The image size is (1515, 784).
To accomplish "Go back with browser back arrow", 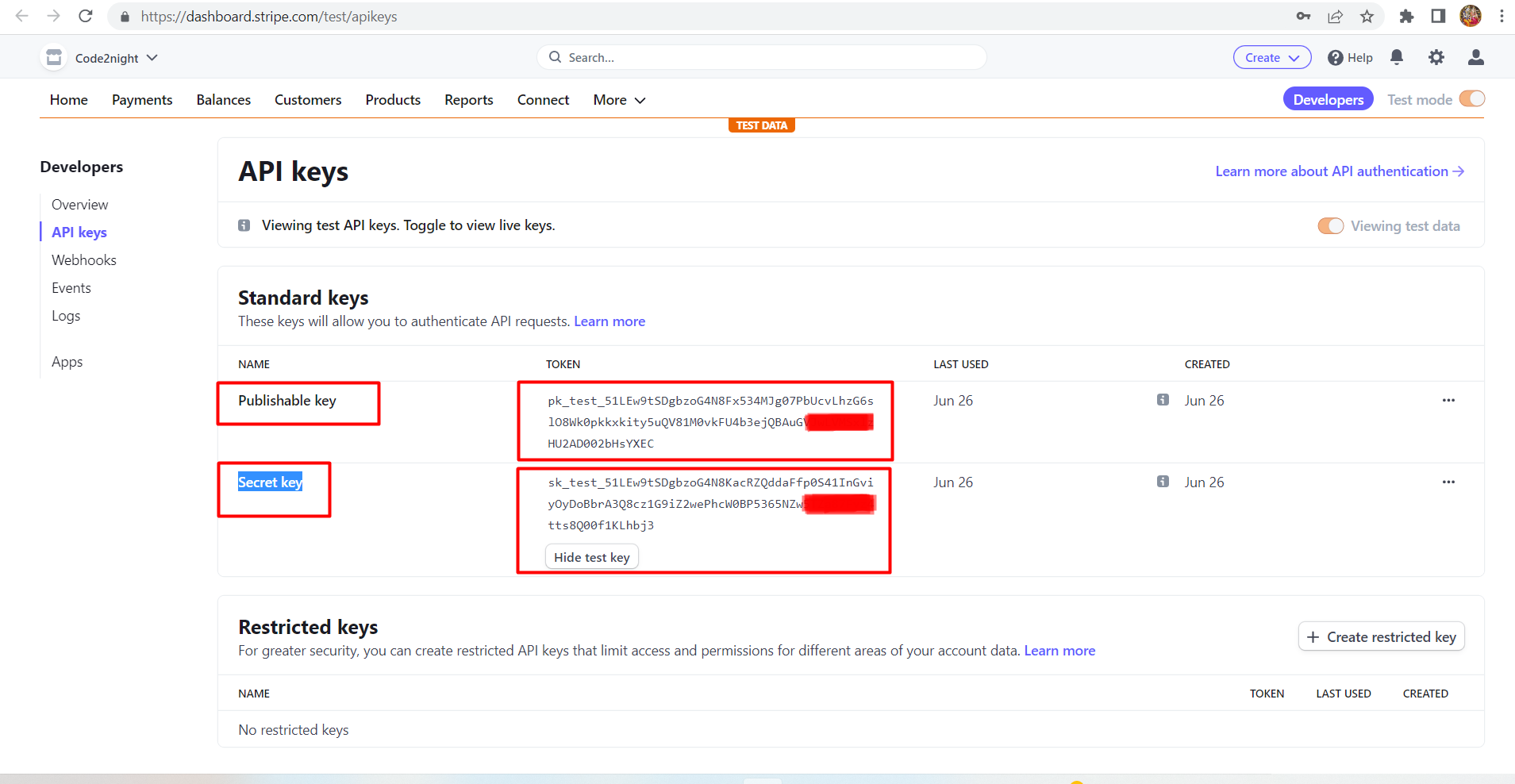I will (21, 16).
